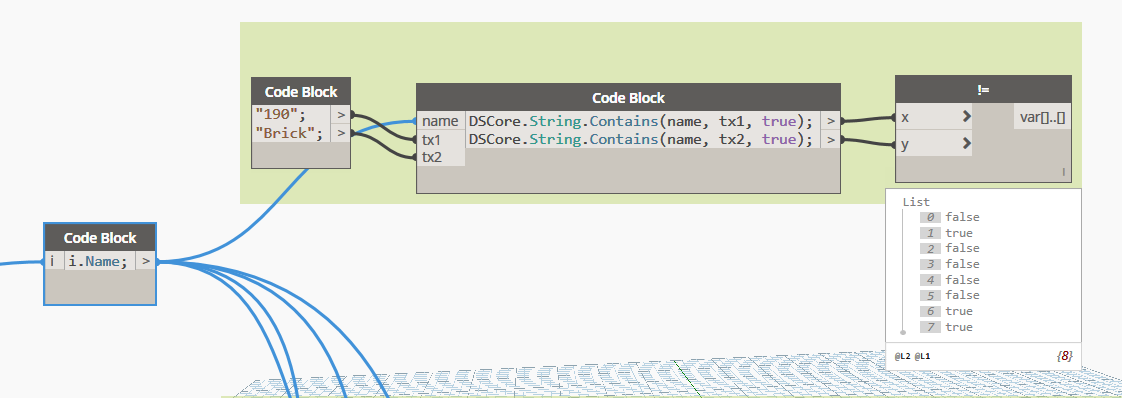Click the @L2 level label in preview

click(x=902, y=355)
